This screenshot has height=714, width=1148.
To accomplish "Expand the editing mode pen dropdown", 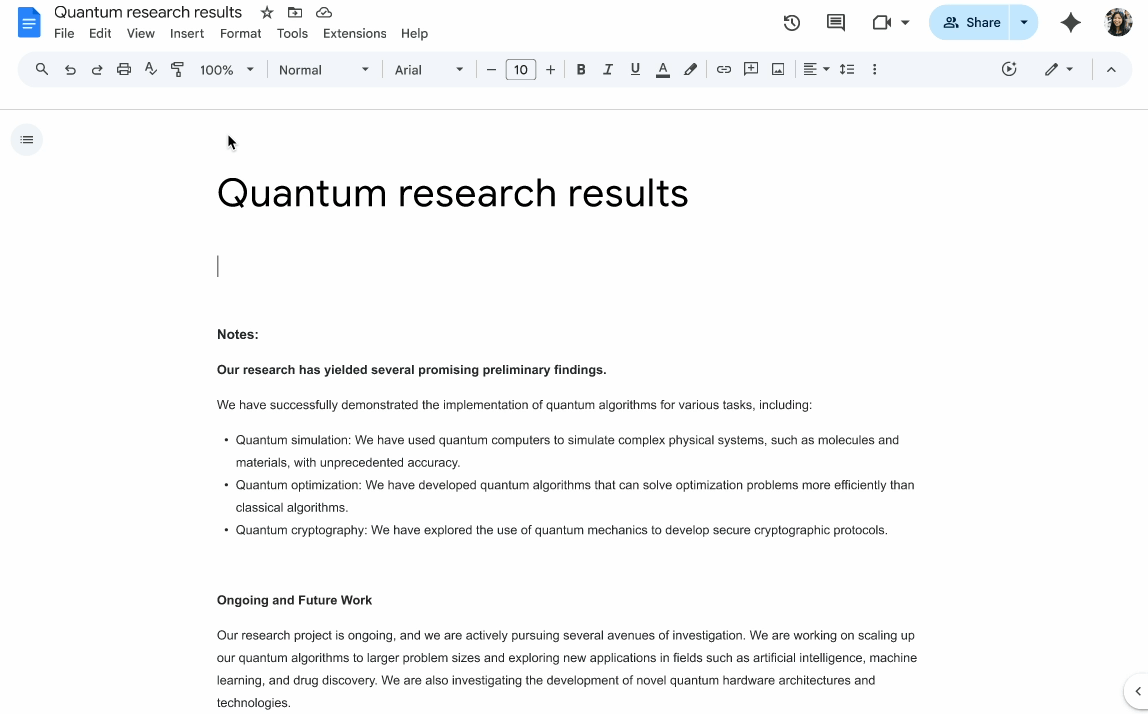I will tap(1071, 69).
